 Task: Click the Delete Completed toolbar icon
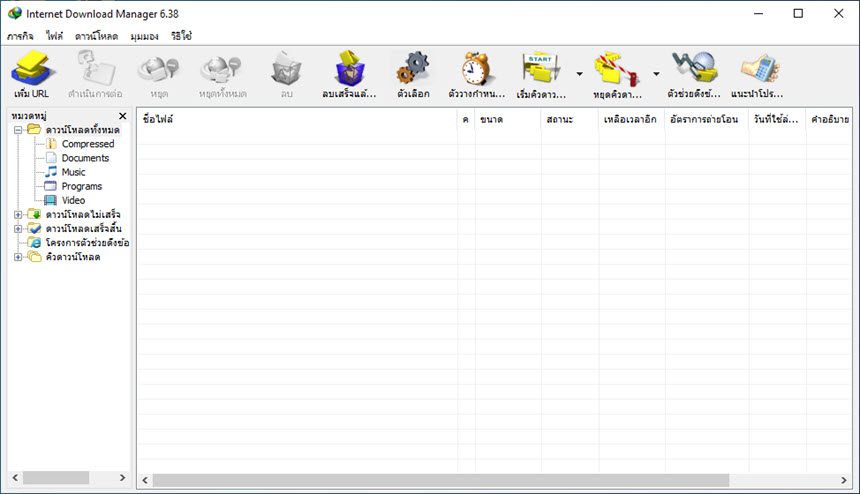tap(349, 69)
